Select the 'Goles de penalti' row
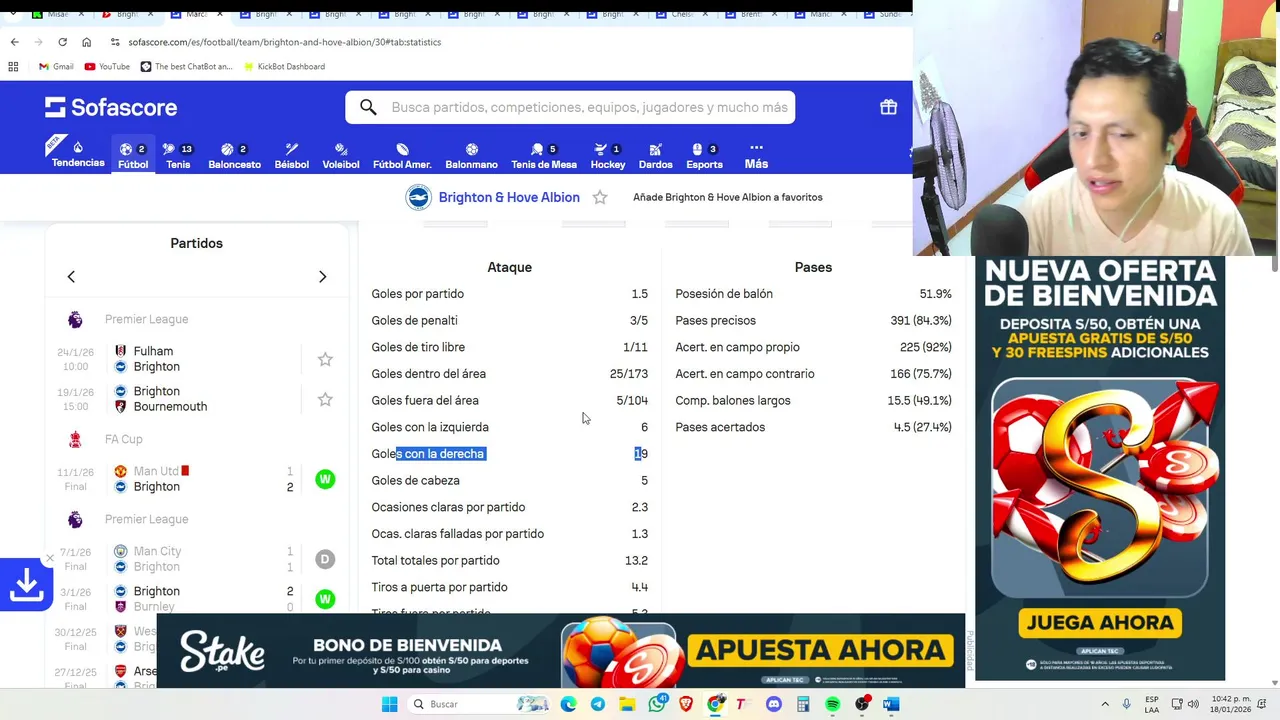Viewport: 1280px width, 720px height. pos(509,320)
